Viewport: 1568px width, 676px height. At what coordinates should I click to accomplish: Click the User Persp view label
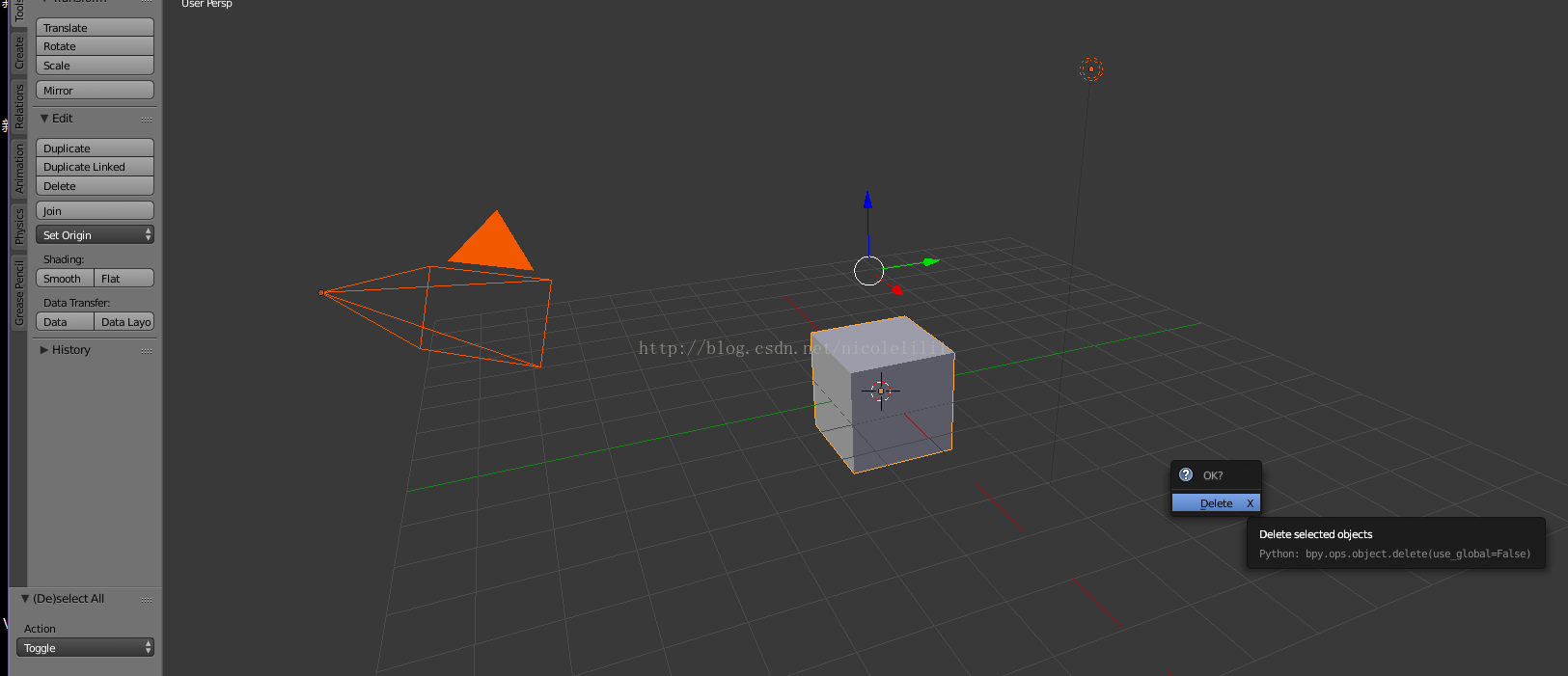click(x=206, y=4)
